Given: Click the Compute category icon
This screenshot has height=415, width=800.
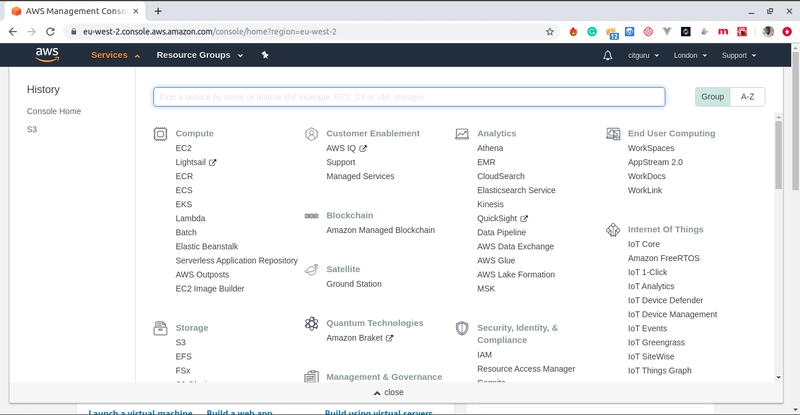Looking at the screenshot, I should point(160,134).
